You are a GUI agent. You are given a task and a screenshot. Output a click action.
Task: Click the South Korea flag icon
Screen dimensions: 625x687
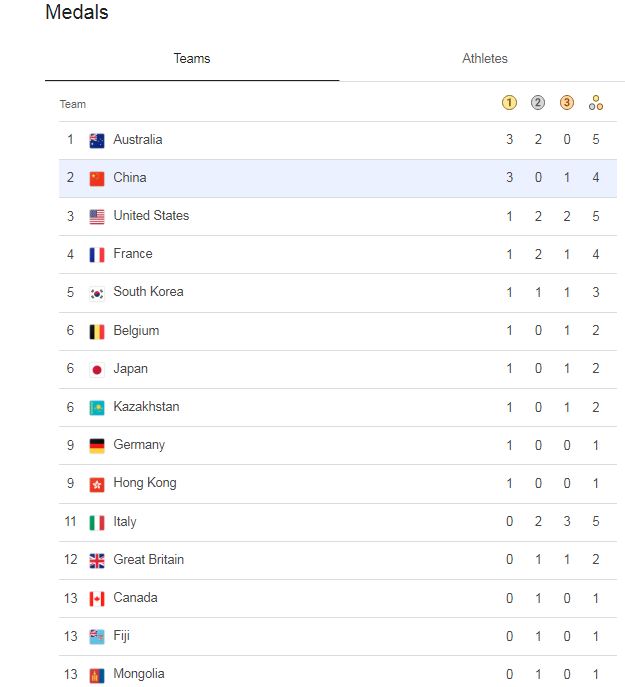pos(97,293)
